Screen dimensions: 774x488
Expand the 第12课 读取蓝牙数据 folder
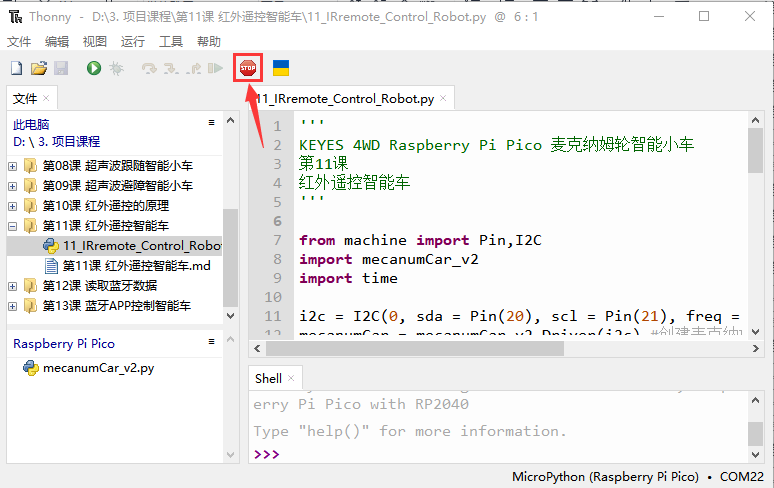click(13, 286)
